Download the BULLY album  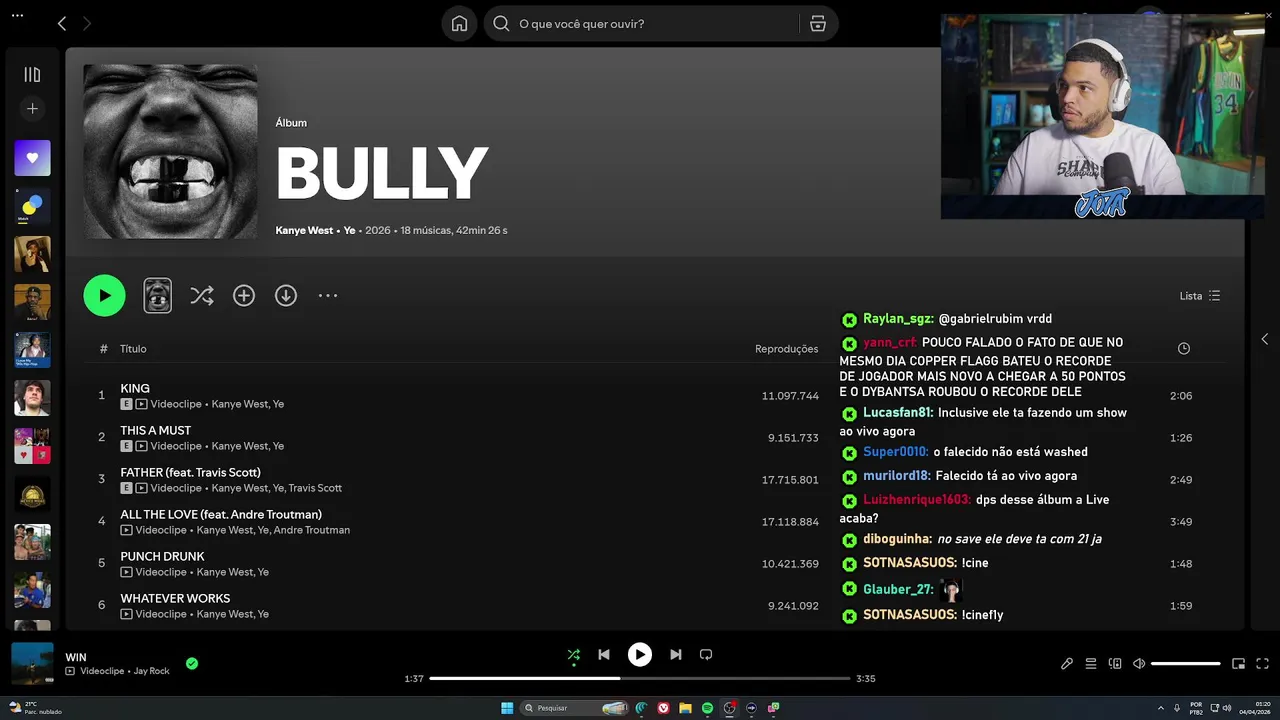click(x=286, y=295)
